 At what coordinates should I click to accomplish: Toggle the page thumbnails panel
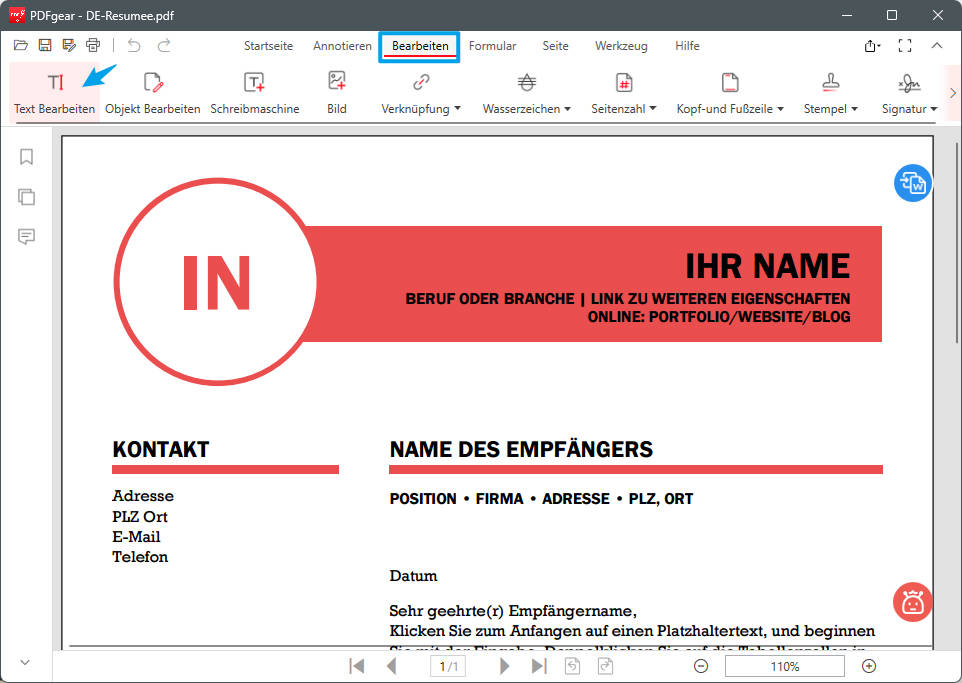tap(26, 197)
